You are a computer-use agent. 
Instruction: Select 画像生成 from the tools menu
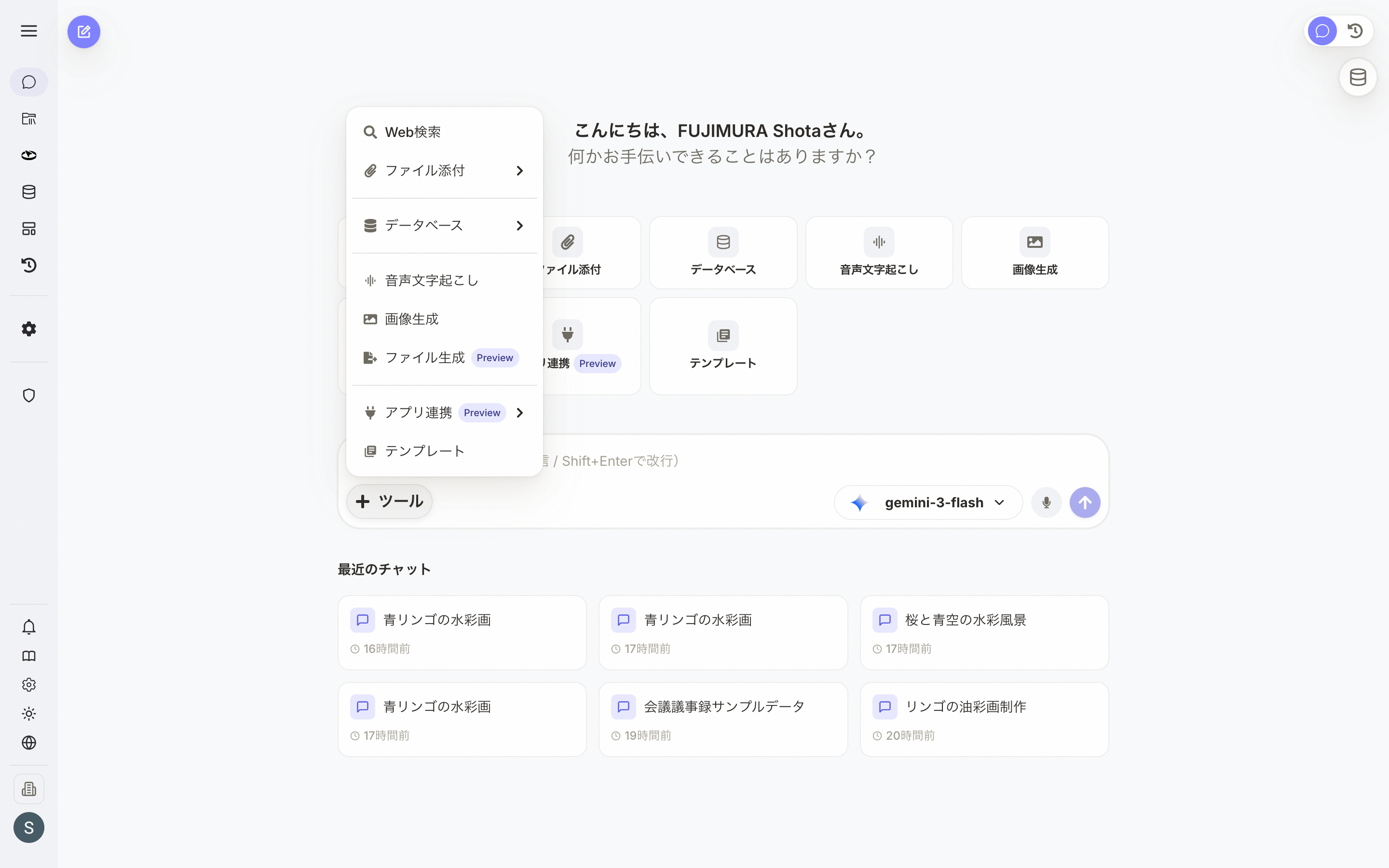click(x=444, y=319)
